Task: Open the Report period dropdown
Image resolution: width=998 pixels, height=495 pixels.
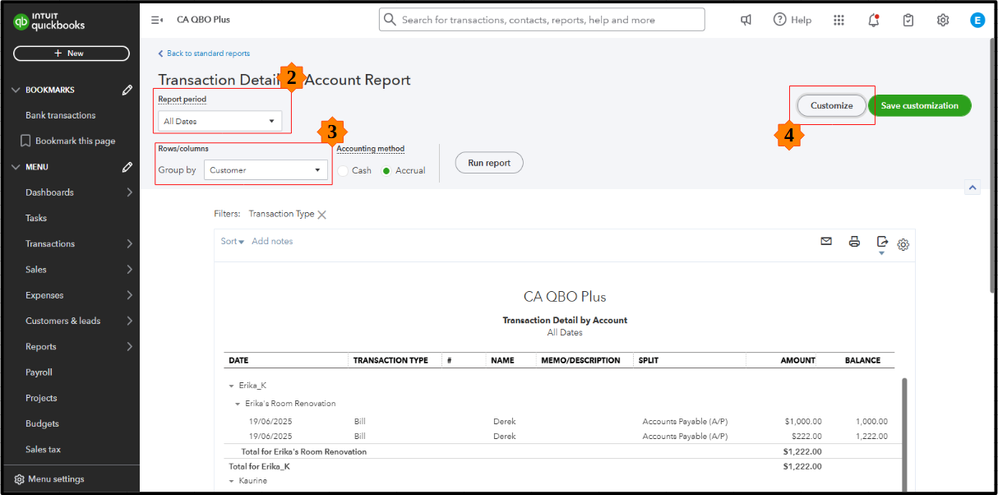Action: click(x=220, y=121)
